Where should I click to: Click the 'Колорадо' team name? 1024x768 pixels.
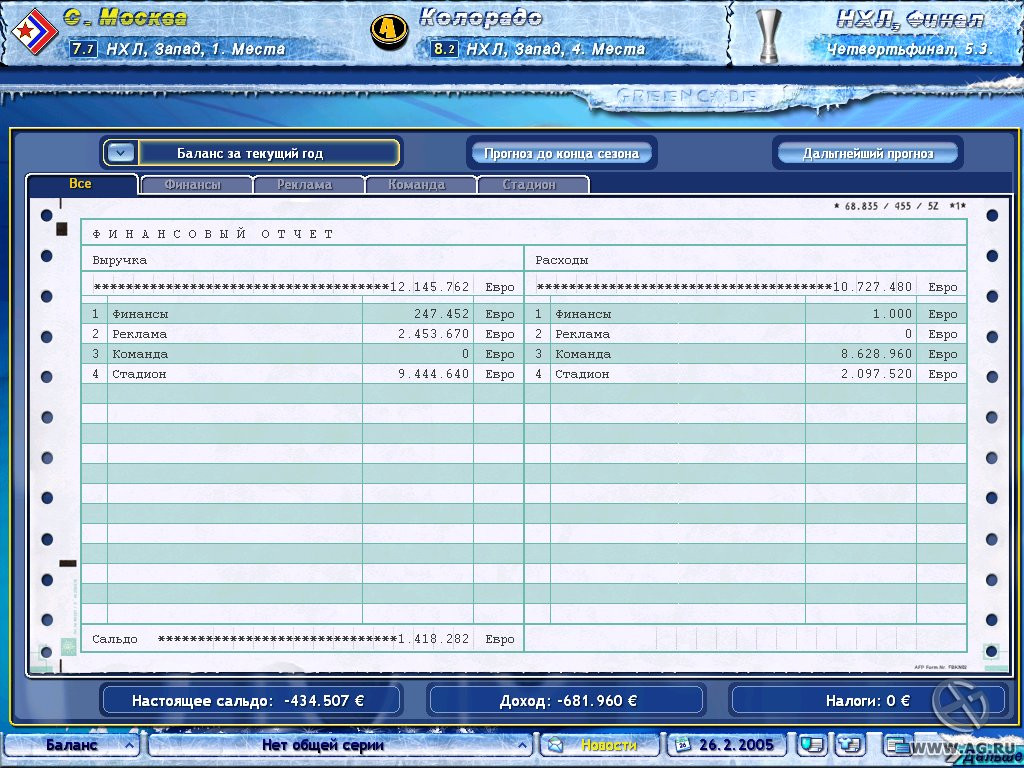coord(481,18)
